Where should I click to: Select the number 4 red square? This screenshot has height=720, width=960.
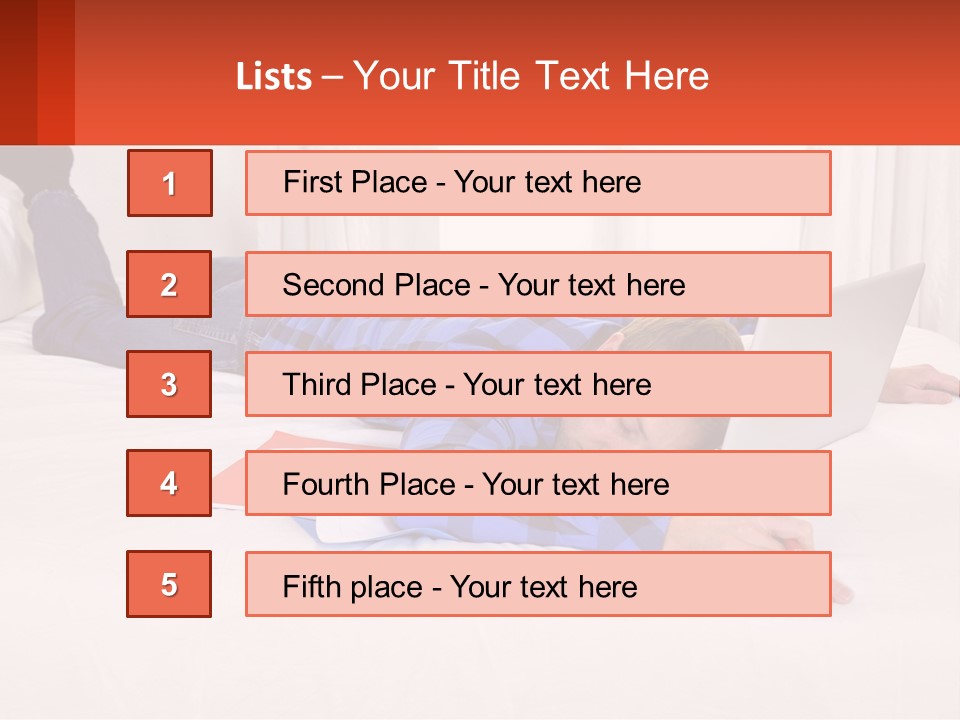pyautogui.click(x=169, y=483)
